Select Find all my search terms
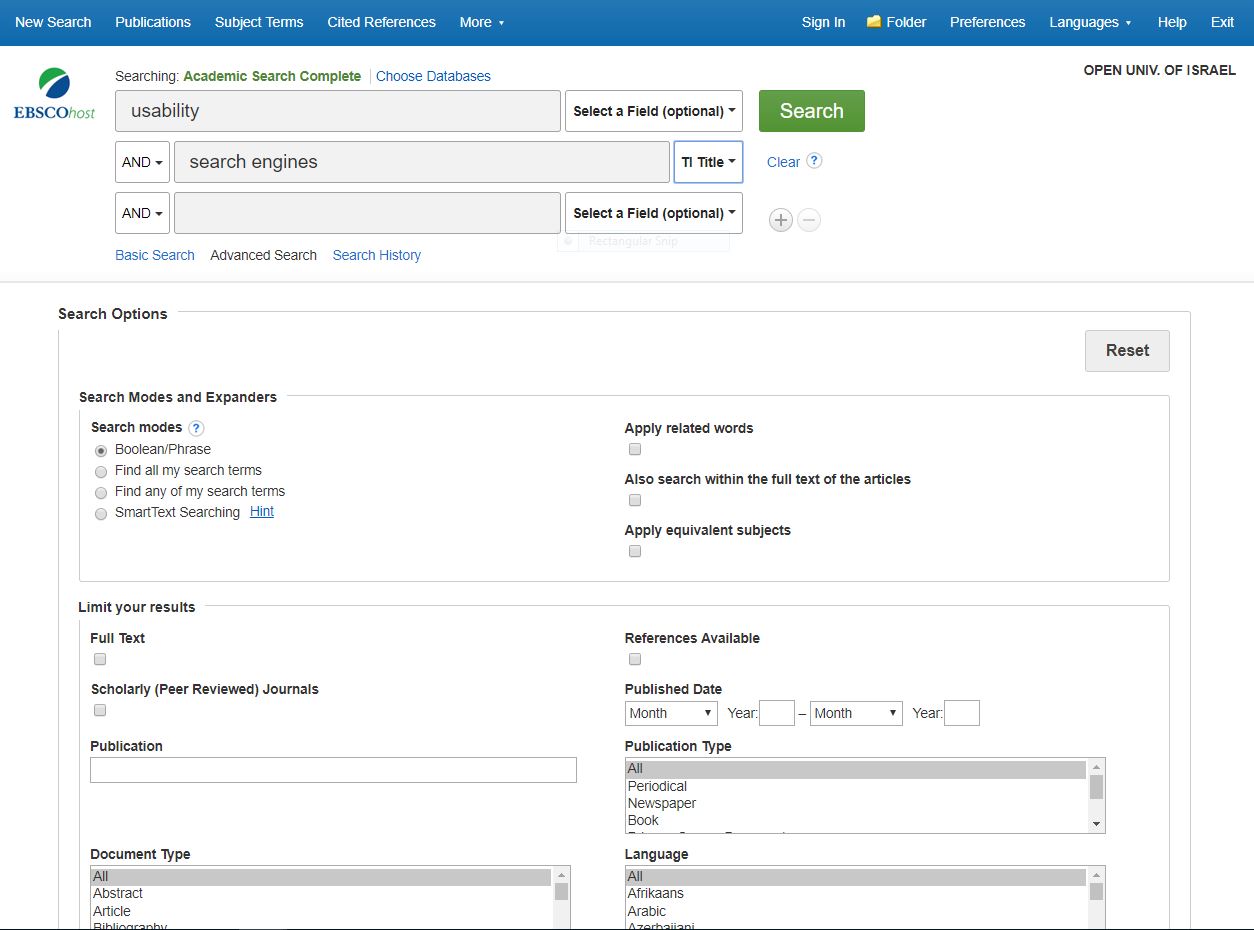 [x=101, y=471]
